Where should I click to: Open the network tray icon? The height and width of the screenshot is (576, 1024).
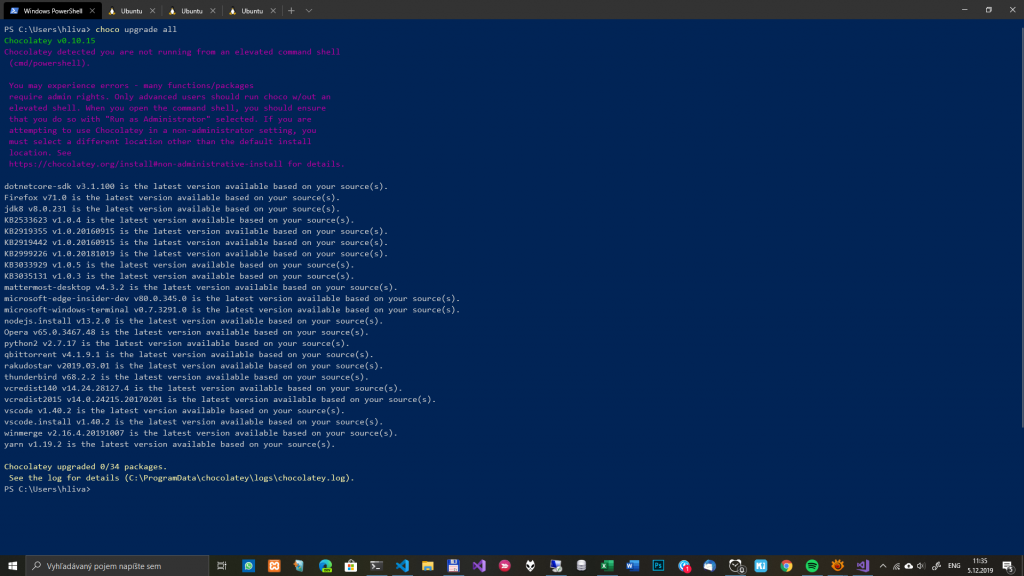(896, 566)
